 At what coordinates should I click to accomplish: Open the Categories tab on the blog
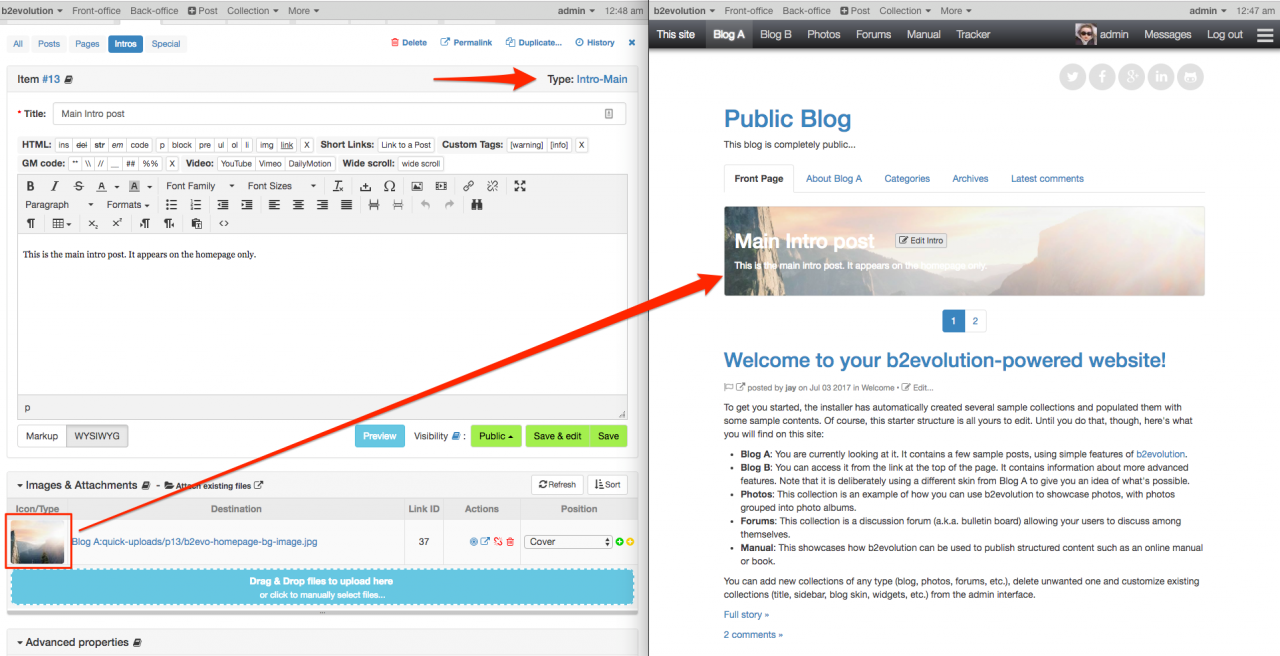click(907, 179)
